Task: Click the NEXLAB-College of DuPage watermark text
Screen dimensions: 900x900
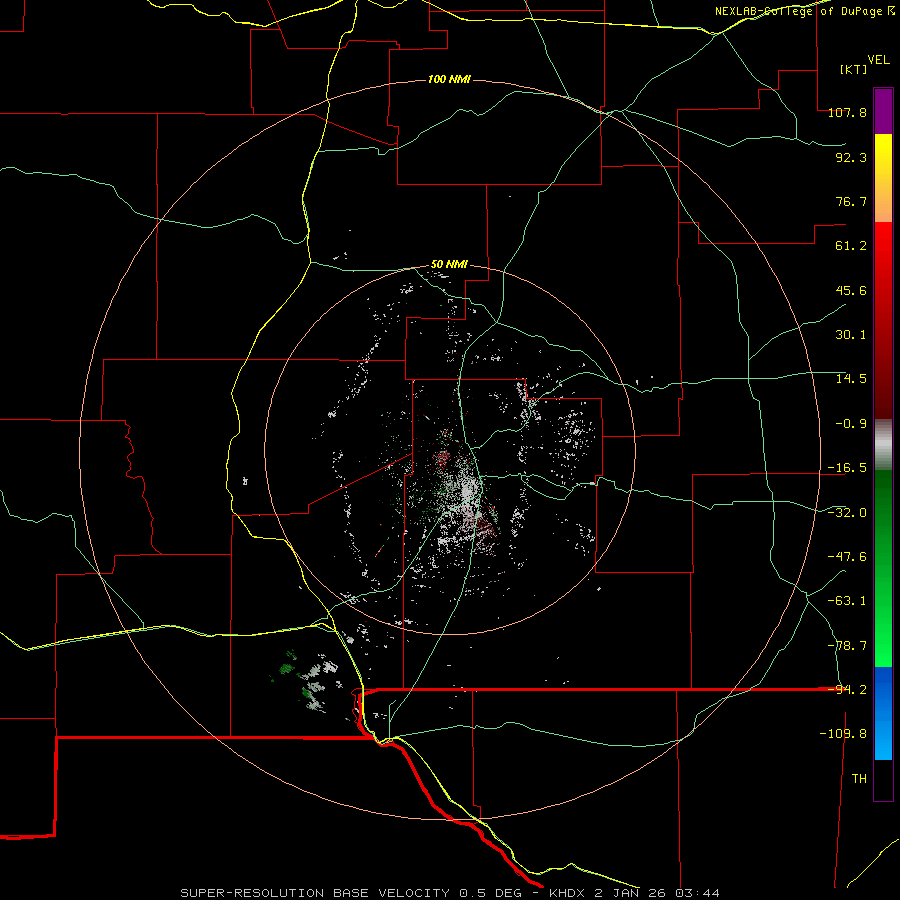Action: 804,11
